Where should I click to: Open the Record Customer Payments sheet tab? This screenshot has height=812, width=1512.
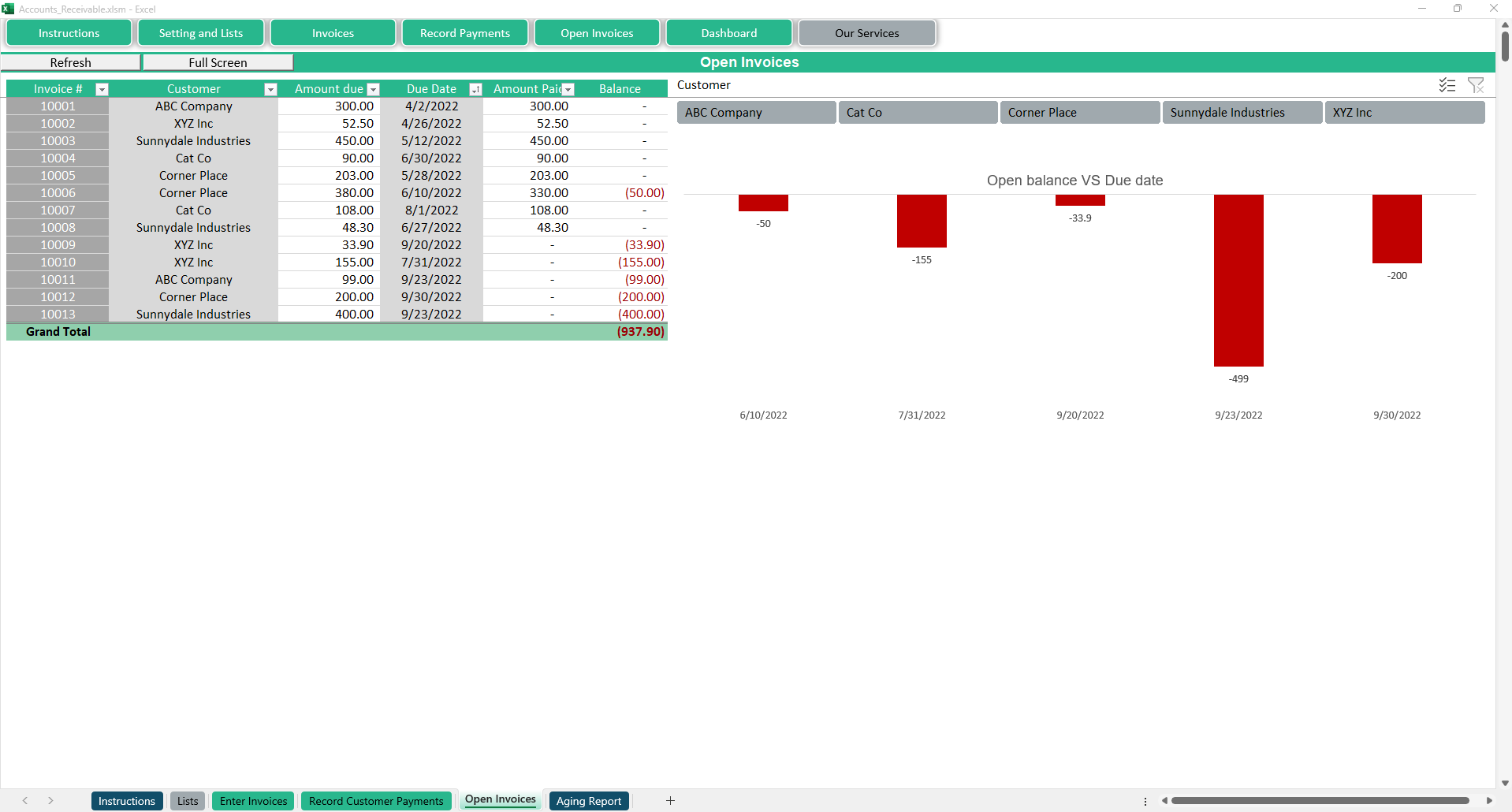[376, 801]
